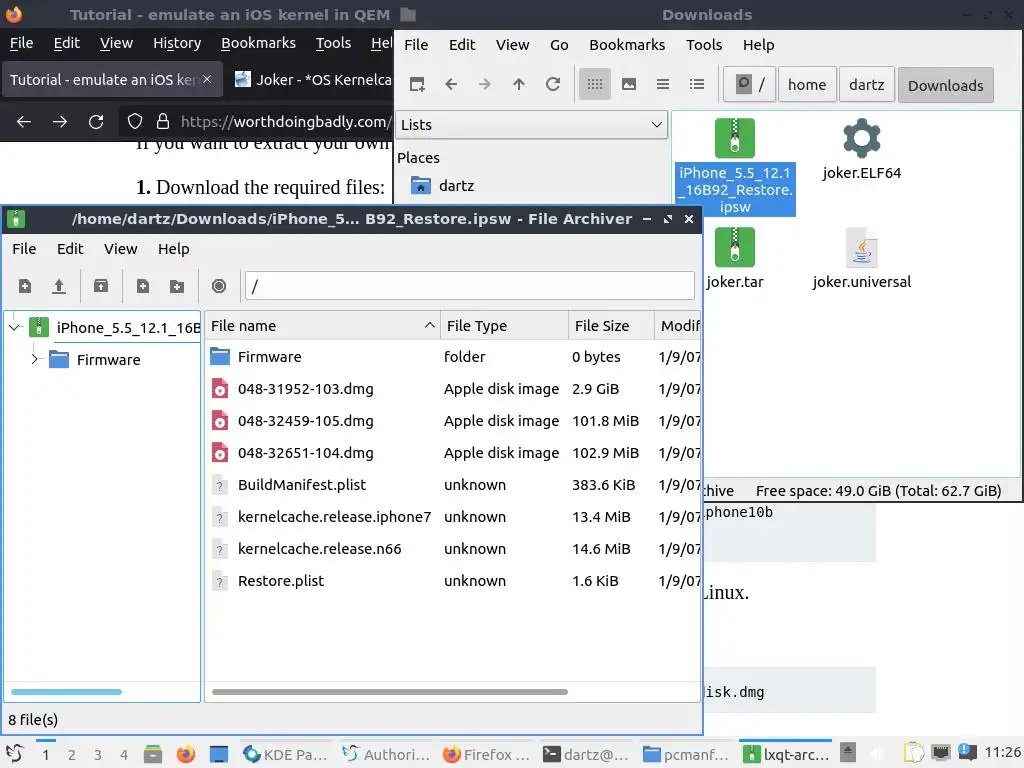The image size is (1024, 768).
Task: Select Restore.plist in archive list
Action: (x=453, y=581)
